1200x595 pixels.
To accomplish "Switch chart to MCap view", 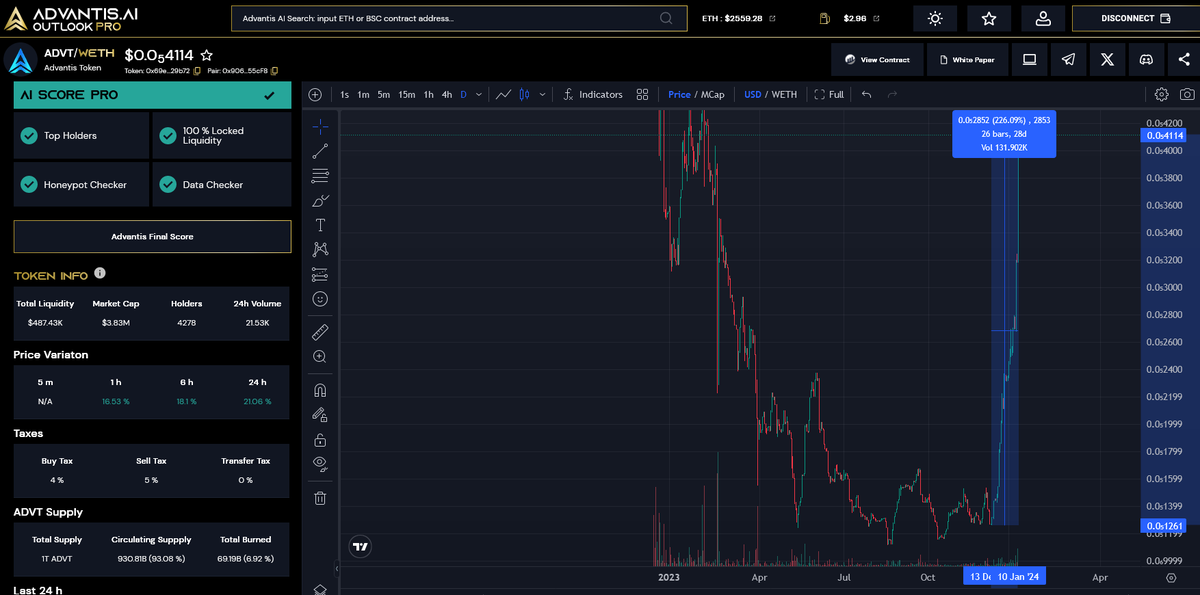I will 713,95.
